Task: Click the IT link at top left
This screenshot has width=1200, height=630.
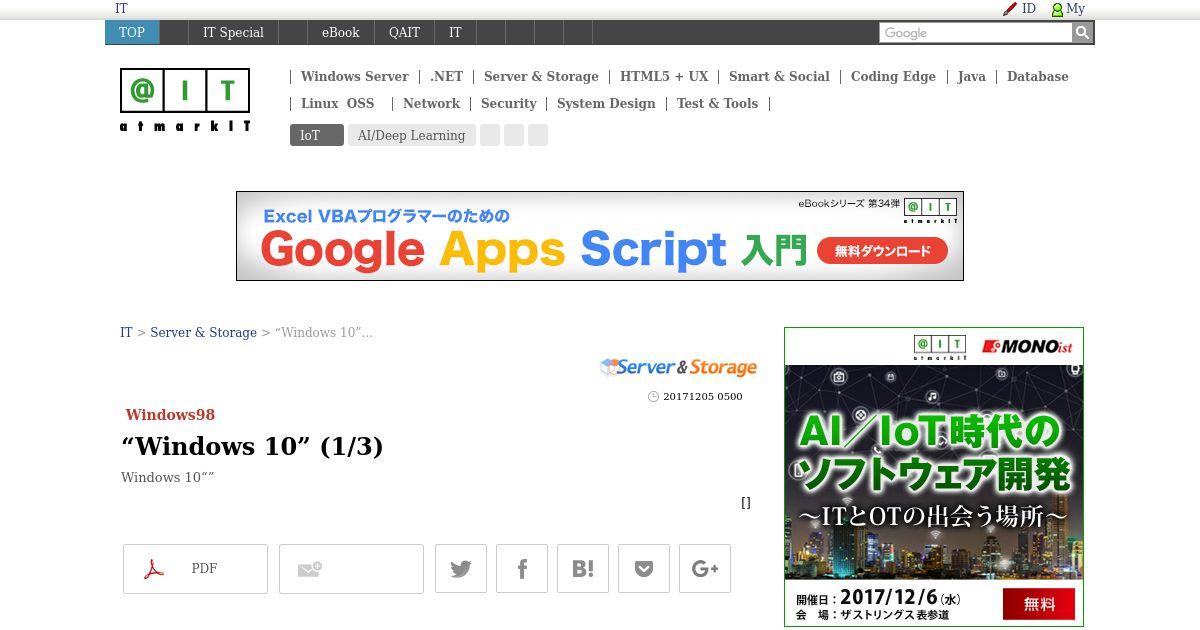Action: pos(121,8)
